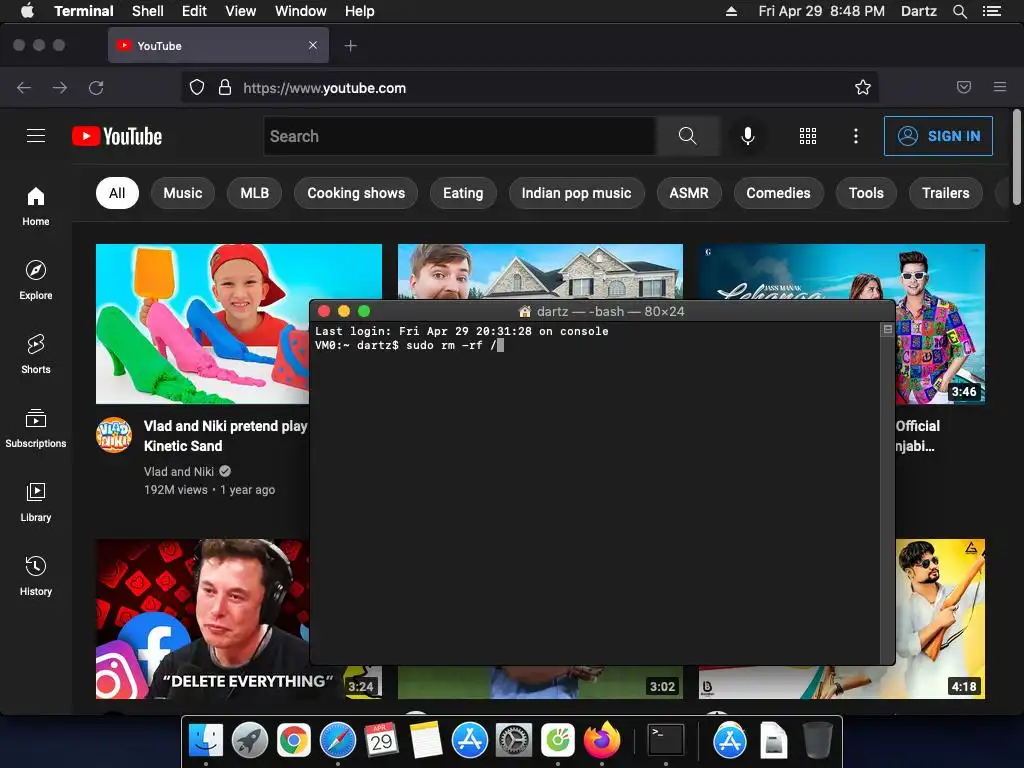
Task: Select the Tools filter chip
Action: (866, 193)
